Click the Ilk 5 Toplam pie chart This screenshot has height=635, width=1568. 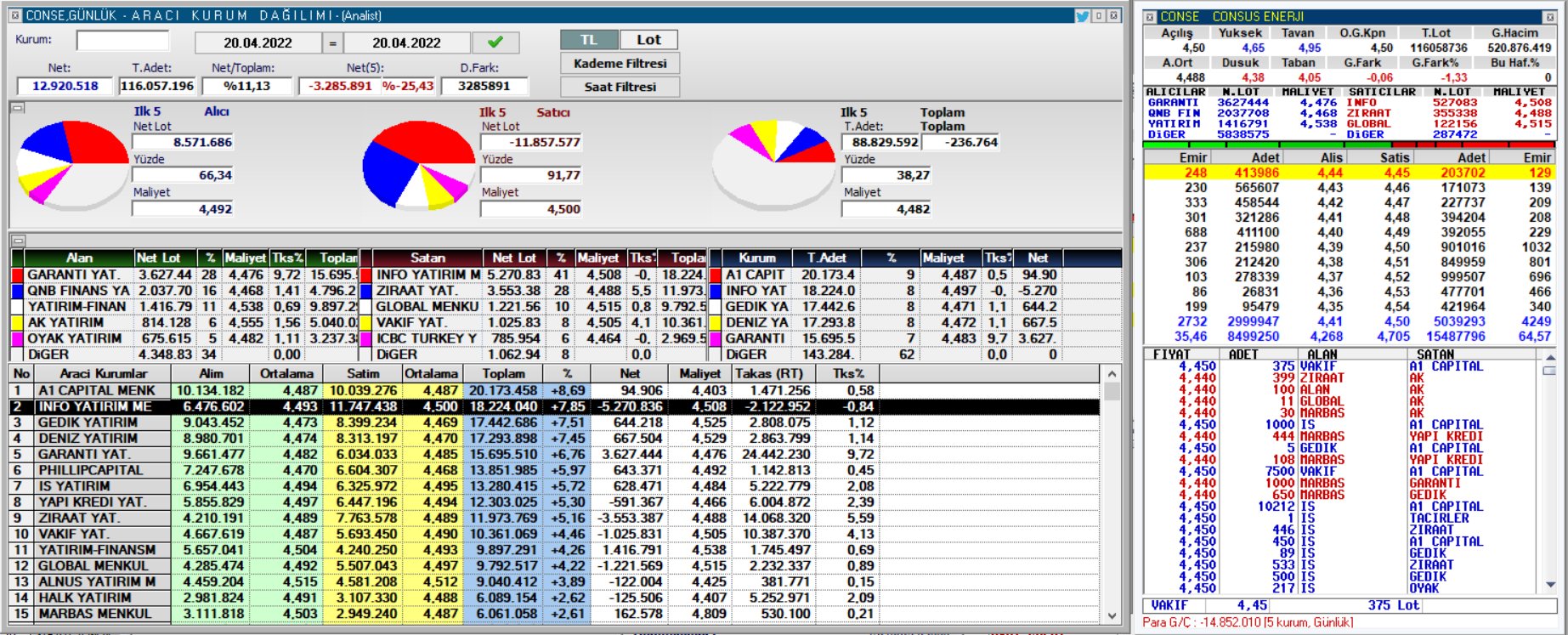tap(774, 165)
